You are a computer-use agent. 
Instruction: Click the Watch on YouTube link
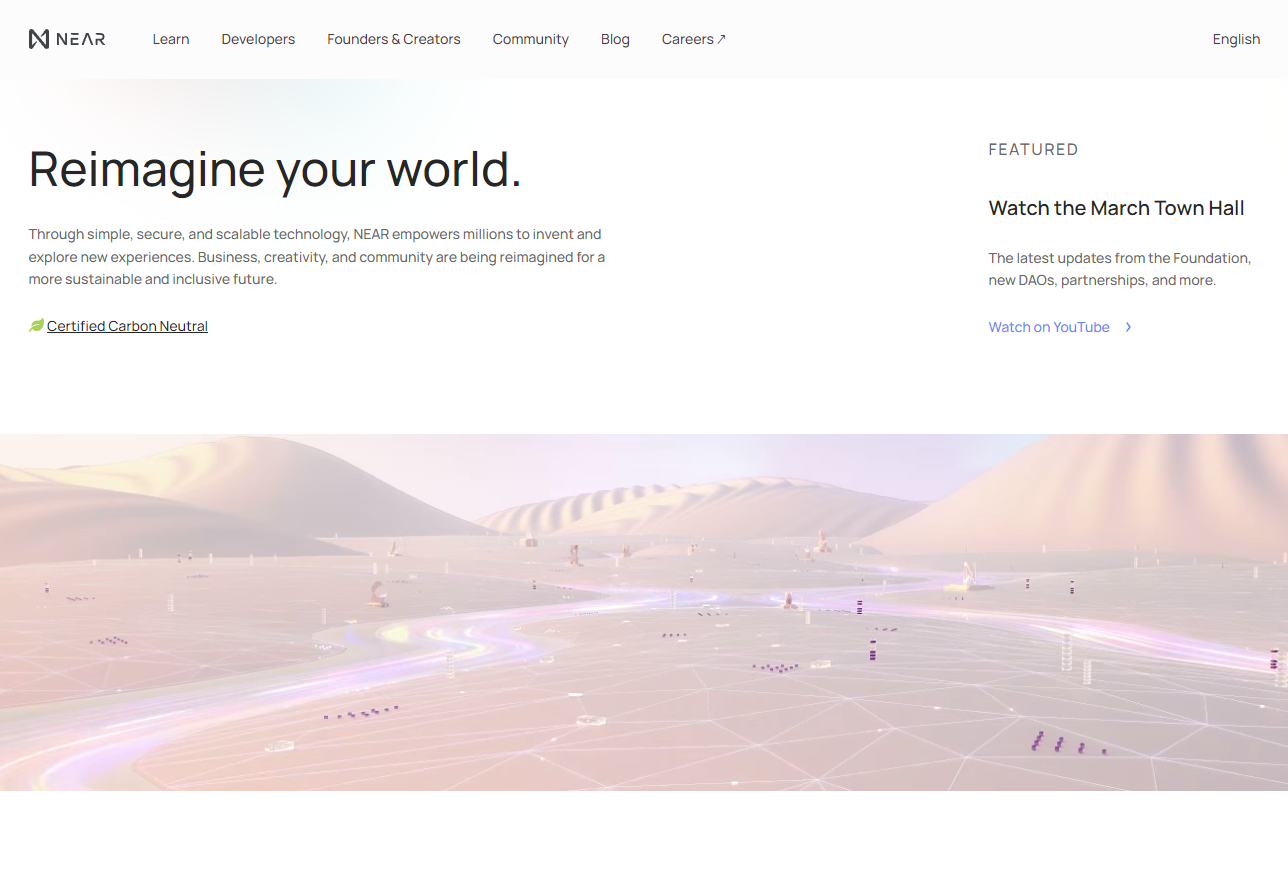tap(1049, 327)
